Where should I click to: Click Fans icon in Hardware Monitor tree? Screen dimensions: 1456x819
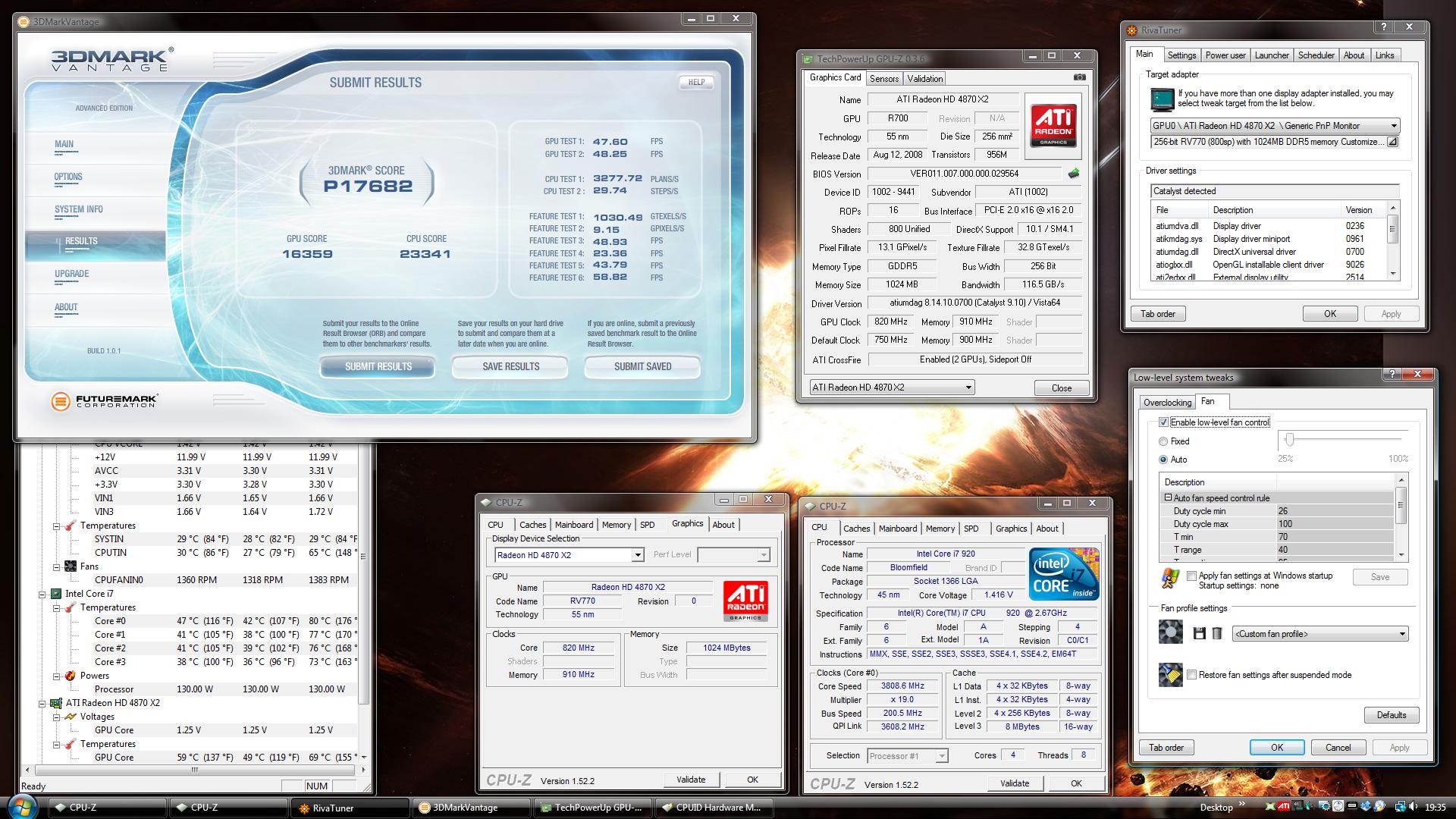[x=71, y=566]
